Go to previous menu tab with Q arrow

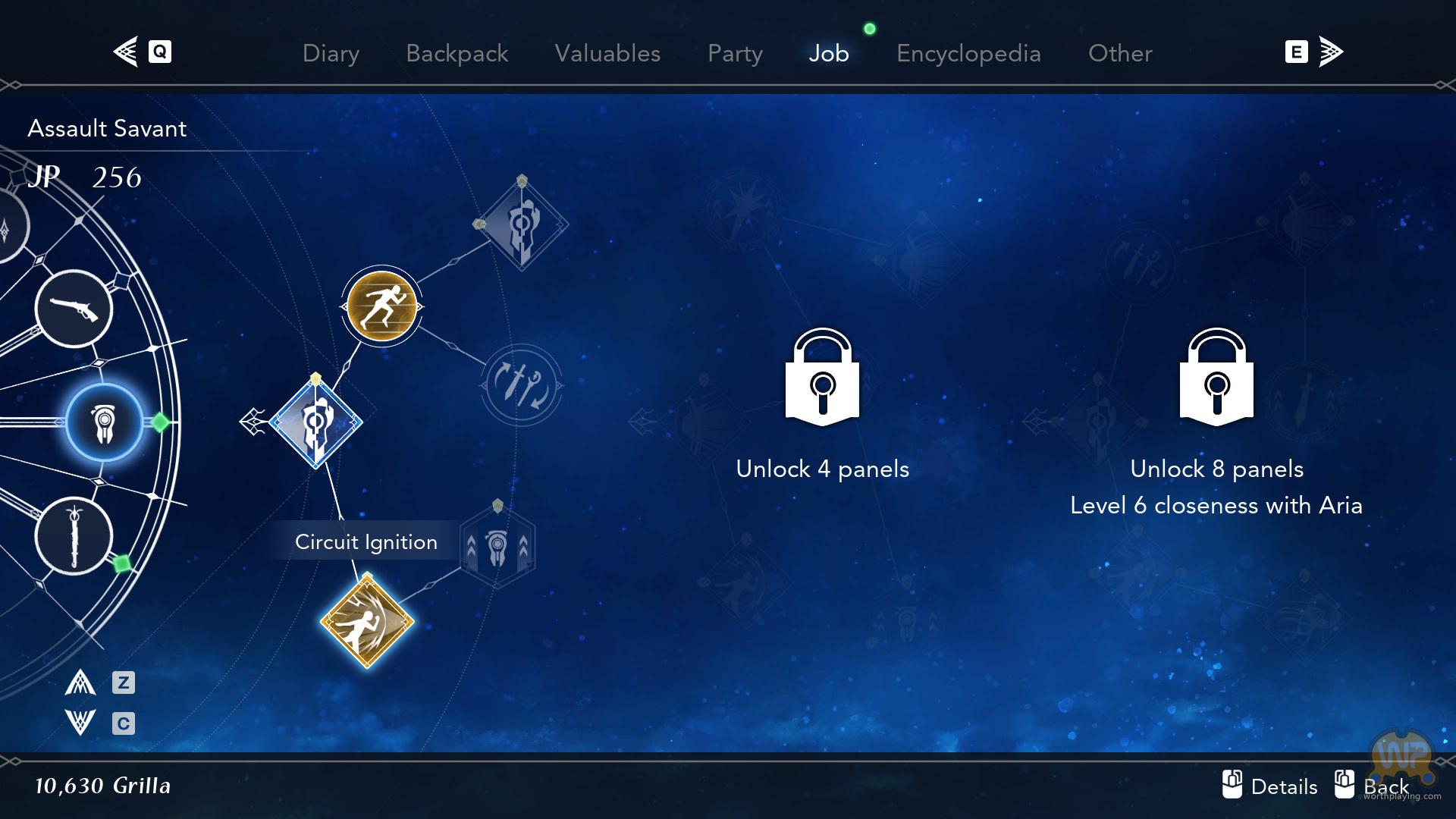tap(142, 52)
